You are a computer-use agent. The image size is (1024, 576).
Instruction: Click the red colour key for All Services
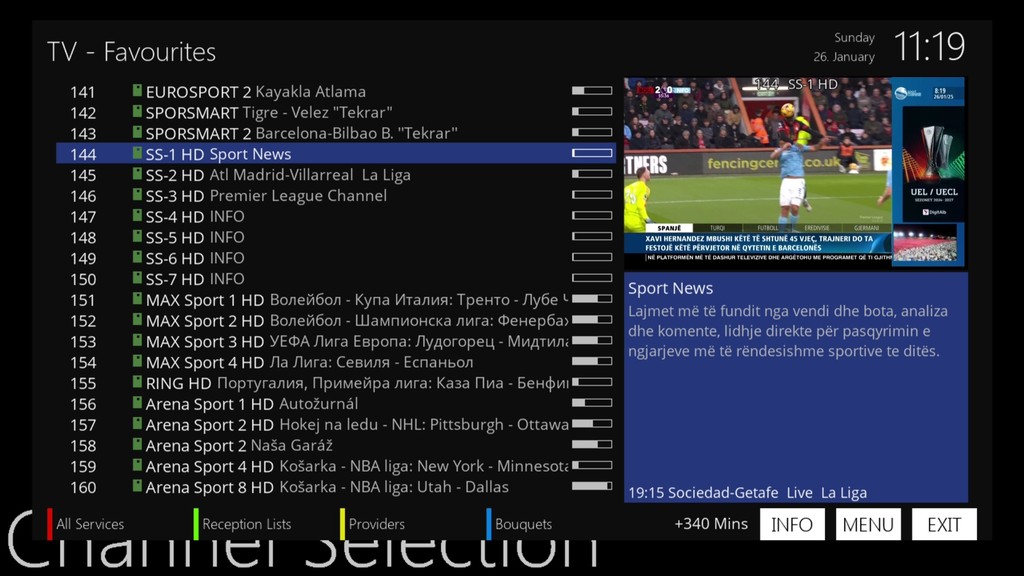pos(50,524)
